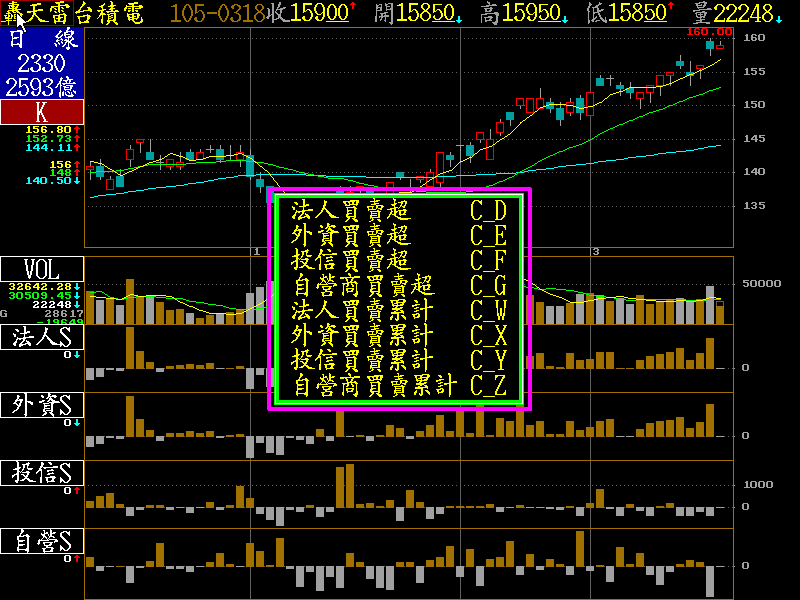Click the 自營S panel label
This screenshot has width=800, height=600.
click(42, 541)
